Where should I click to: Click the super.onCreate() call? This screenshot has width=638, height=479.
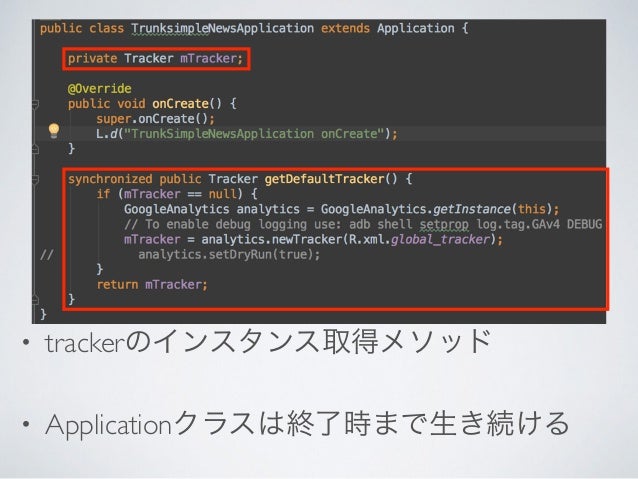pos(155,119)
